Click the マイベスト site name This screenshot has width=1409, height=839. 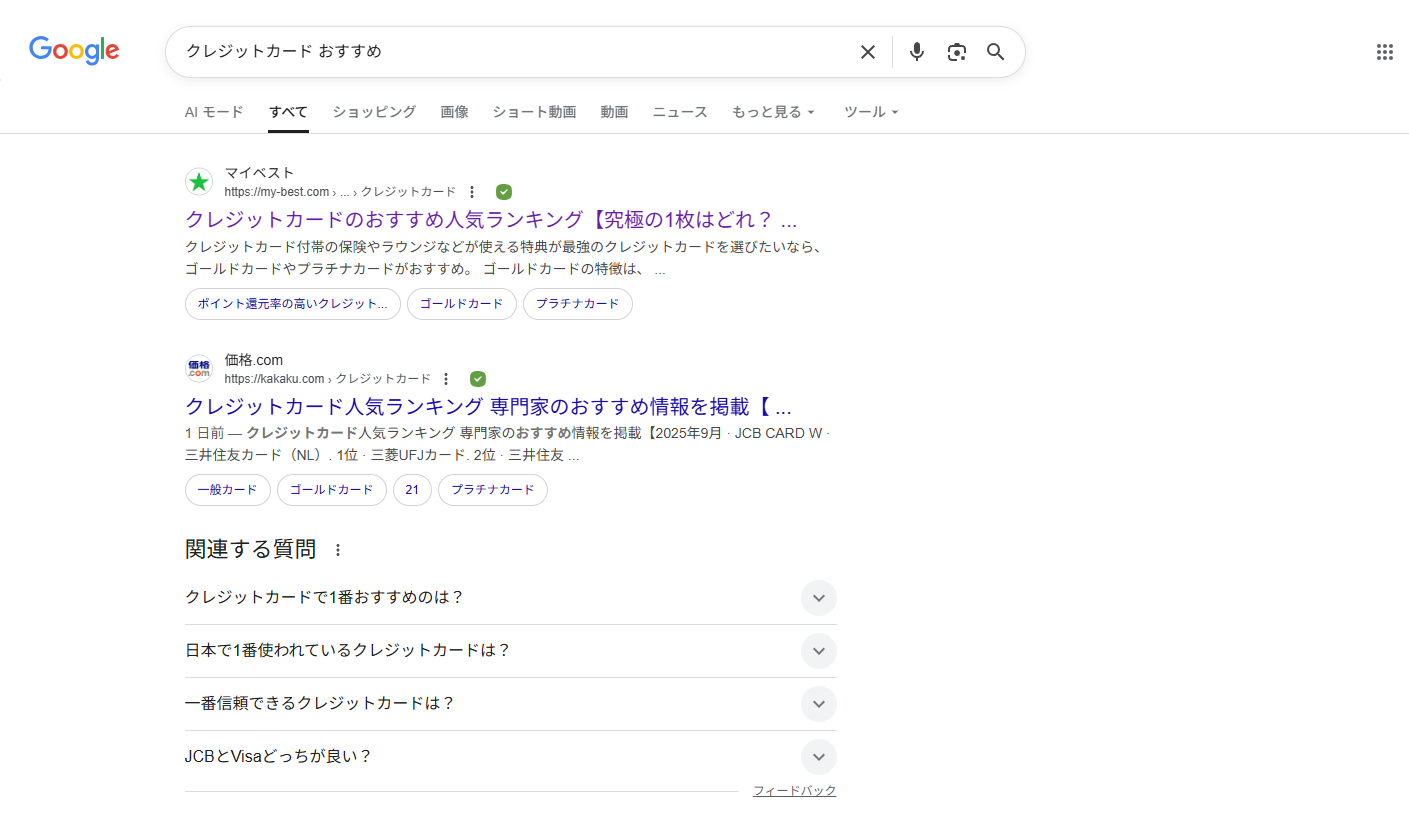tap(260, 173)
